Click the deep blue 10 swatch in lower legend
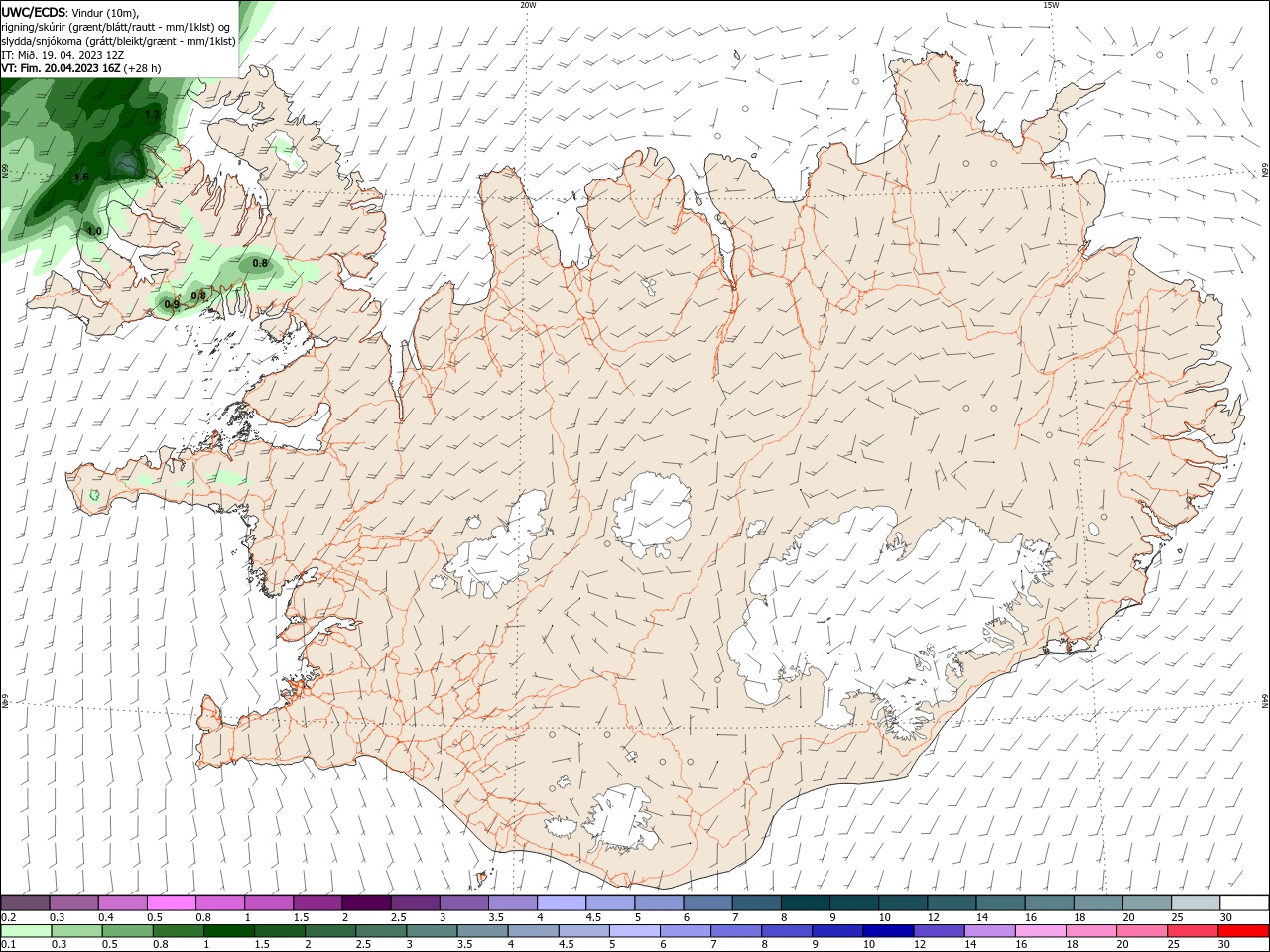This screenshot has height=952, width=1270. 888,931
